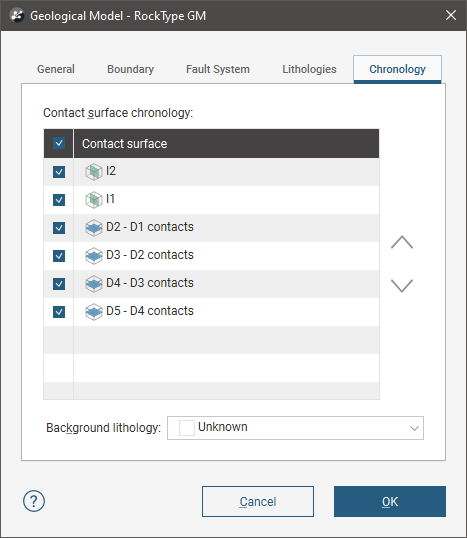Cancel the Geological Model dialog
This screenshot has height=538, width=467.
[258, 501]
